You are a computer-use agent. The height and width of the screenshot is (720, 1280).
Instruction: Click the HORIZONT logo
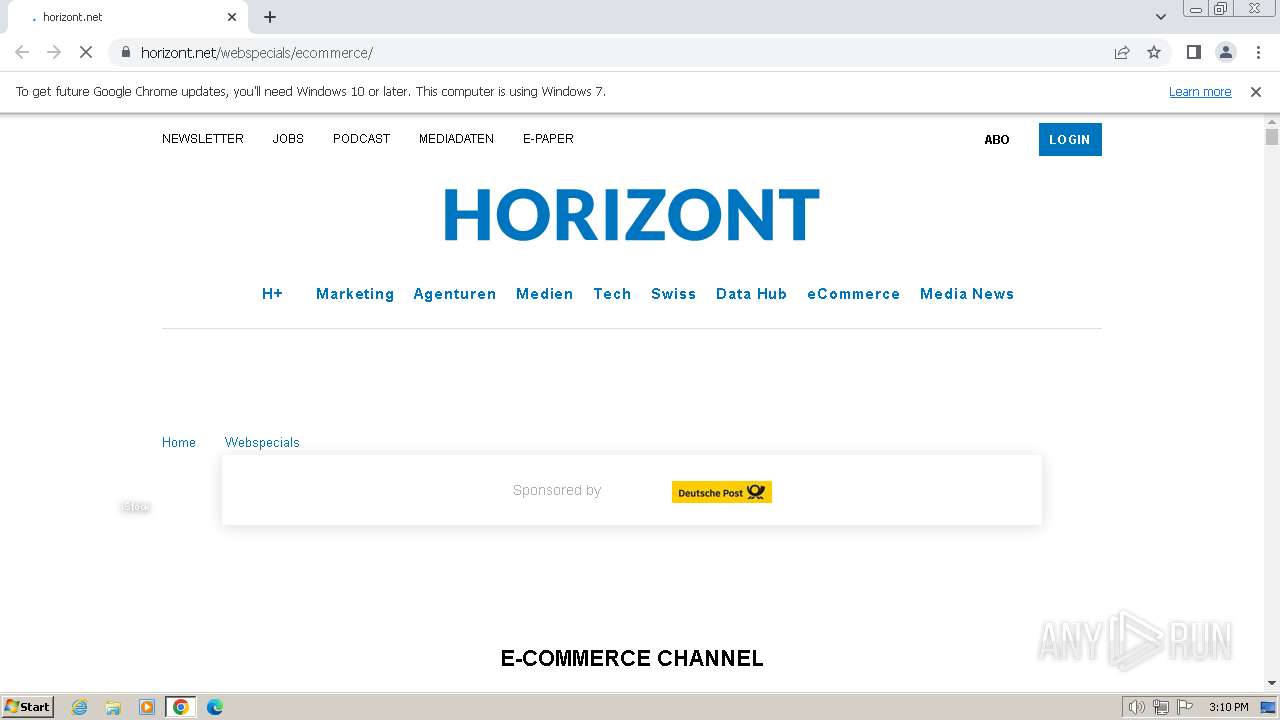point(632,214)
